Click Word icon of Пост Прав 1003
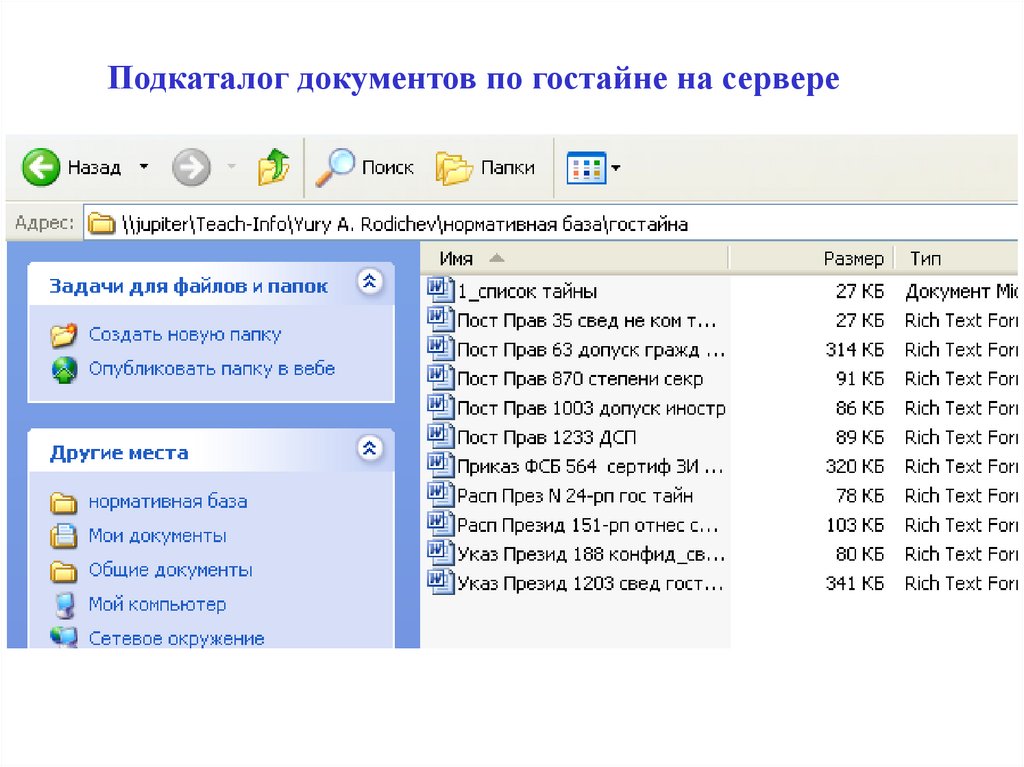Viewport: 1024px width, 767px height. tap(440, 407)
